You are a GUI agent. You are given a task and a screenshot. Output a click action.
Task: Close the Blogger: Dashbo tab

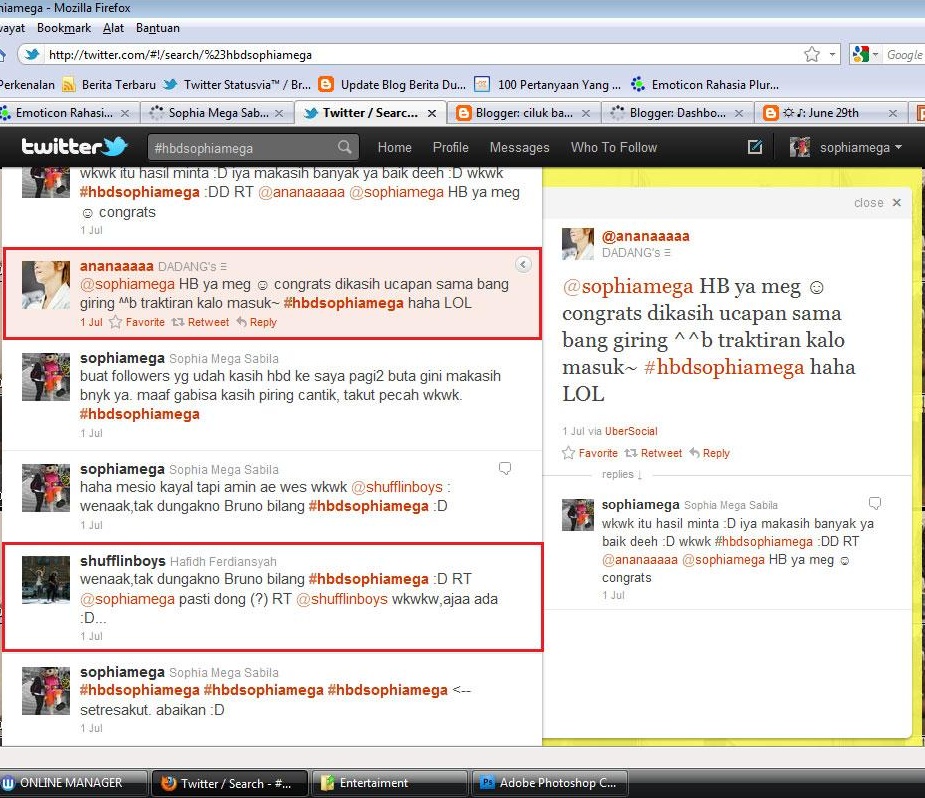[x=739, y=113]
